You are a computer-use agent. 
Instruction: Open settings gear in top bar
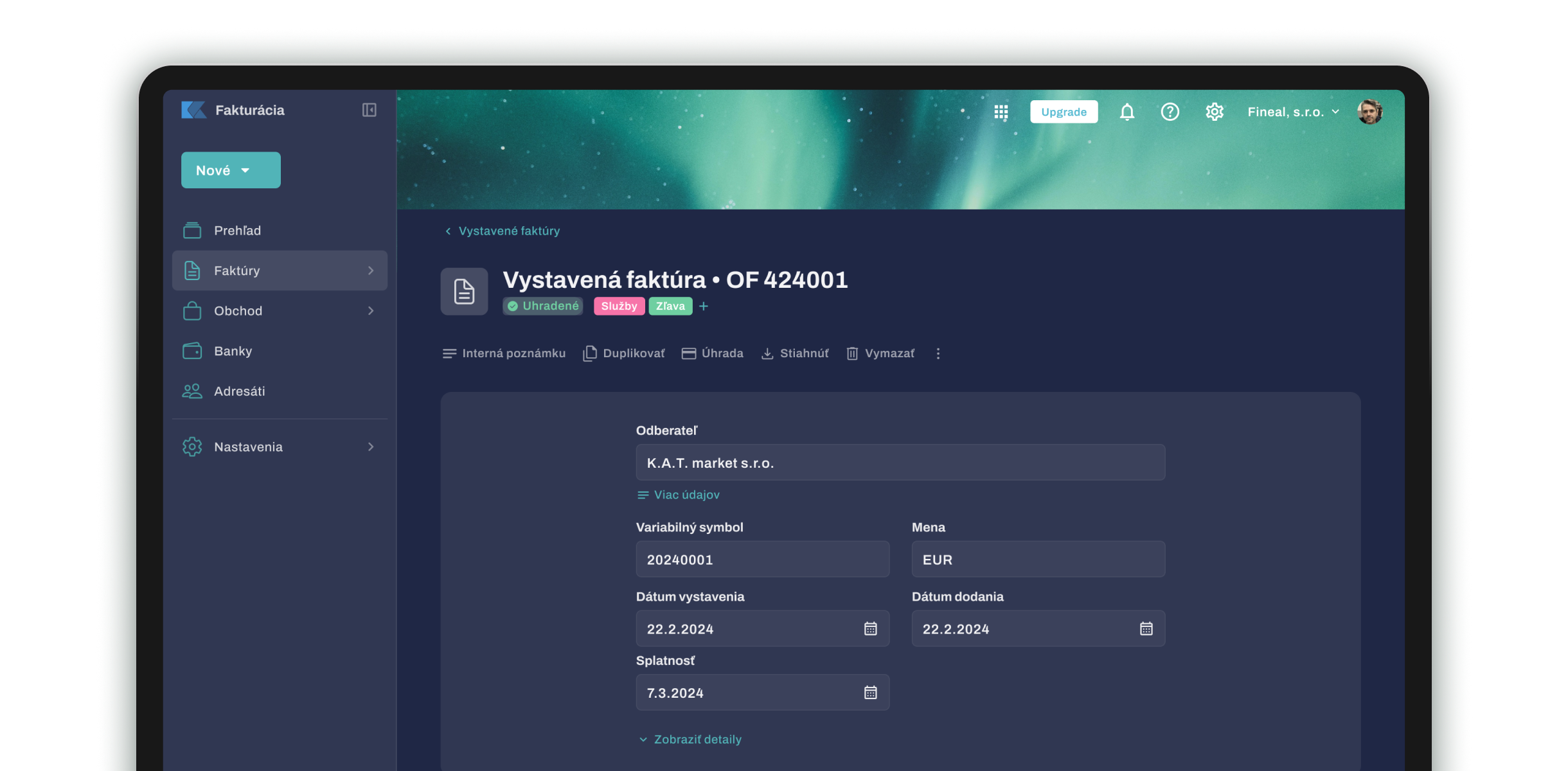[1214, 112]
